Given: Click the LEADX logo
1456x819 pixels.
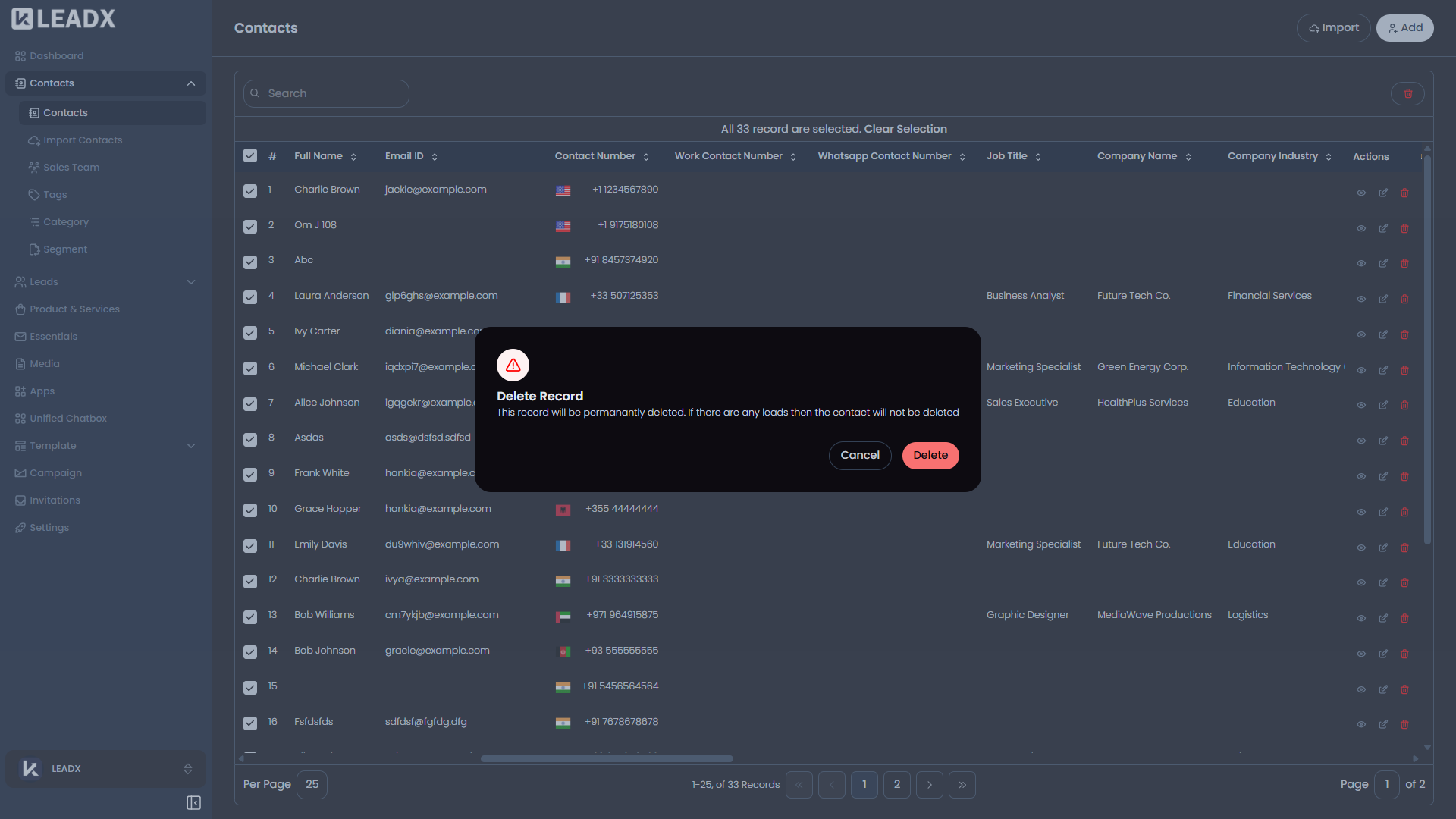Looking at the screenshot, I should tap(63, 18).
